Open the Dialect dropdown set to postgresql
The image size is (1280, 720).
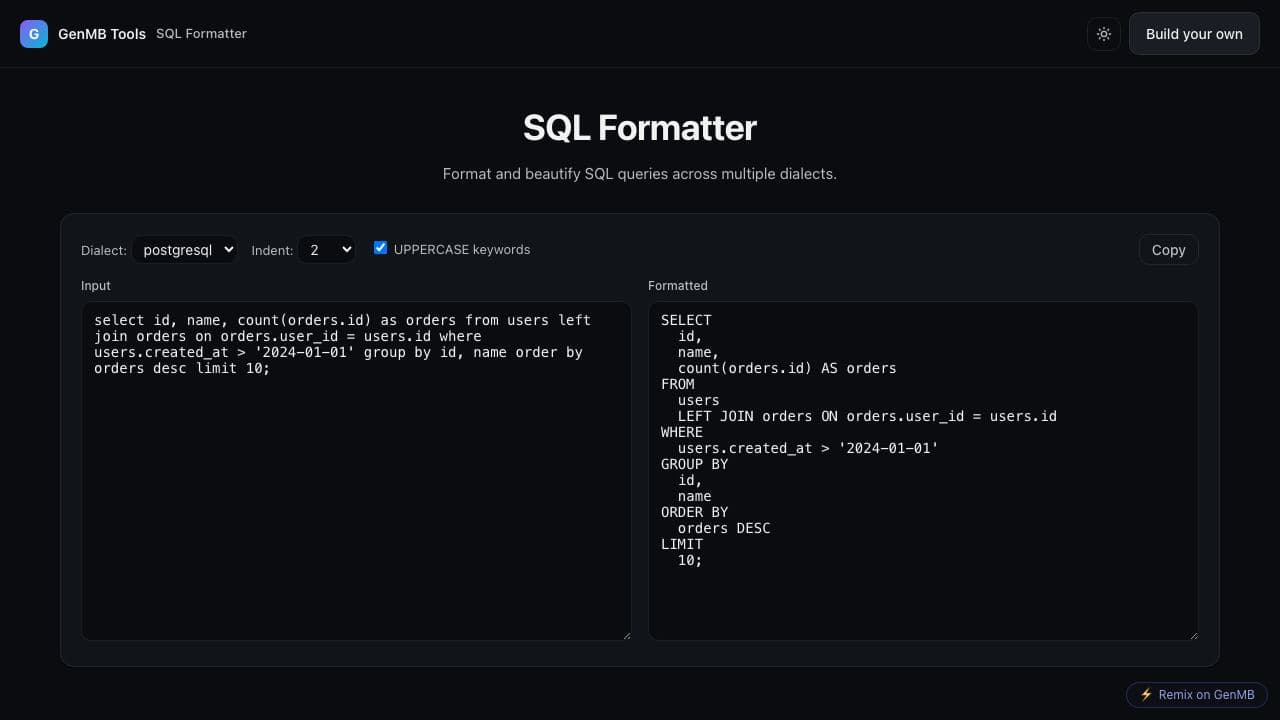[x=184, y=250]
